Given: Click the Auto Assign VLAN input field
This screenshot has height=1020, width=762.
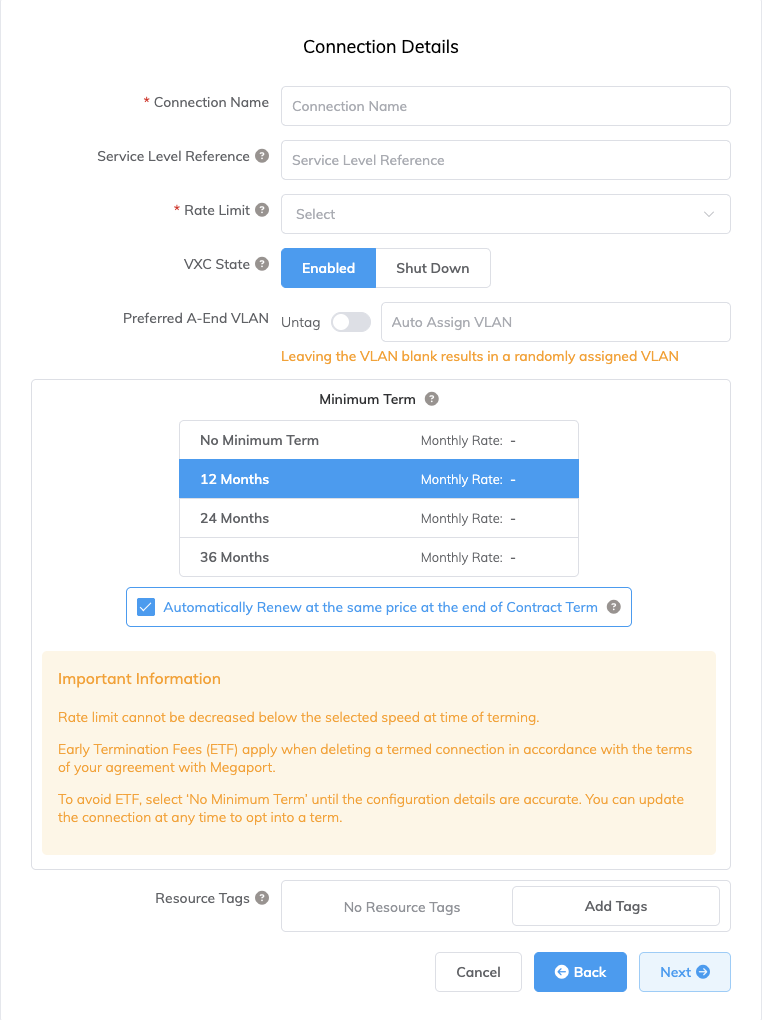Looking at the screenshot, I should click(555, 322).
